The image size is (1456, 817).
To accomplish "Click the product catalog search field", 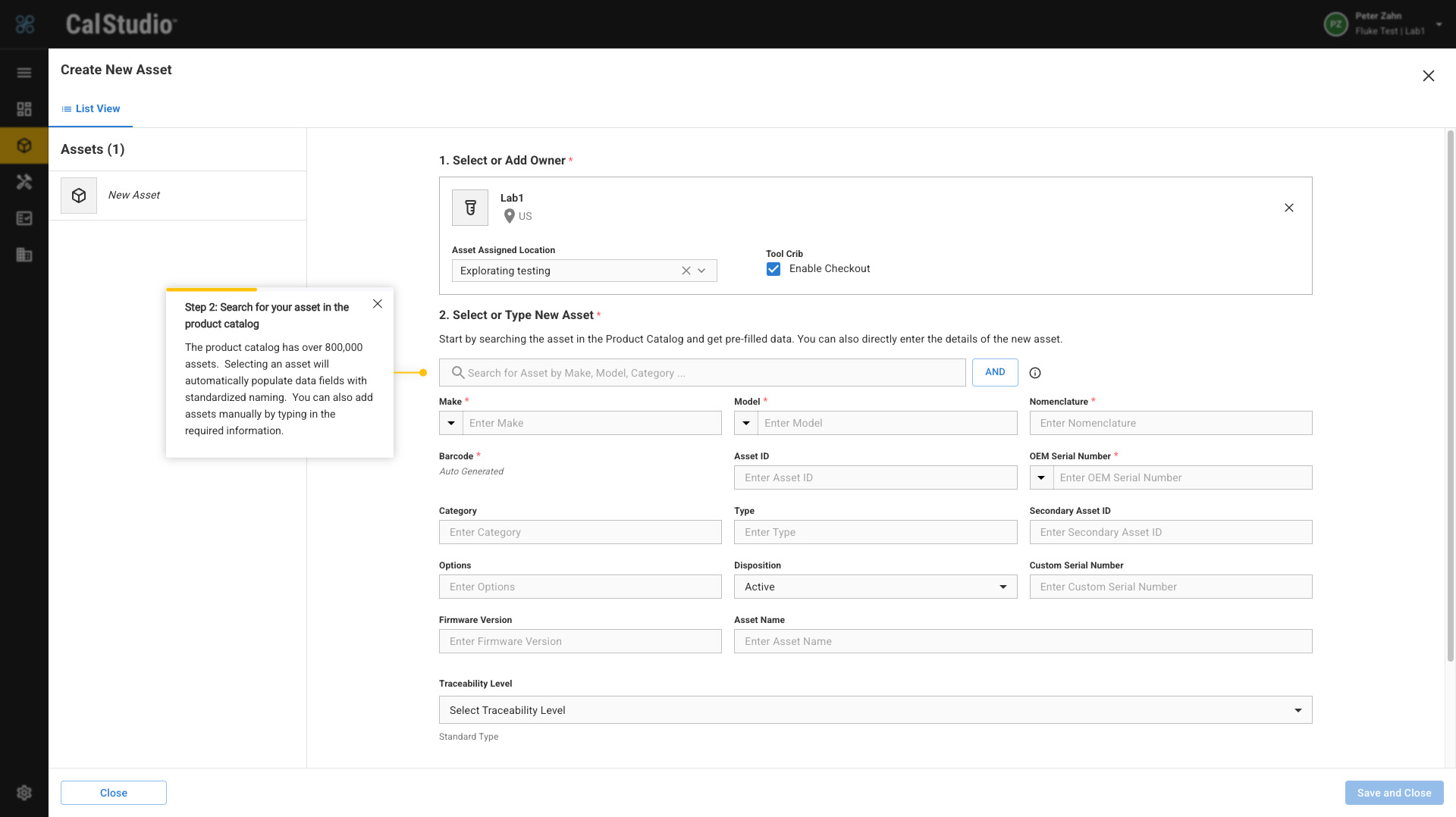I will (x=702, y=373).
